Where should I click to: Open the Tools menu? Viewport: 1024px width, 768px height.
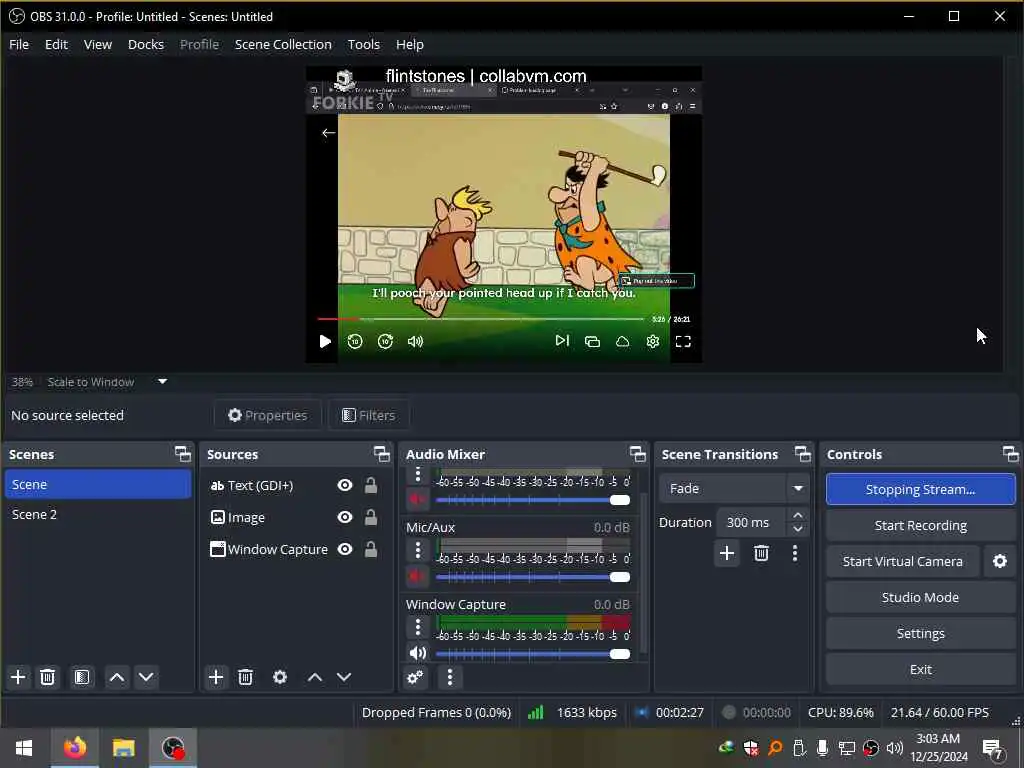pyautogui.click(x=363, y=44)
